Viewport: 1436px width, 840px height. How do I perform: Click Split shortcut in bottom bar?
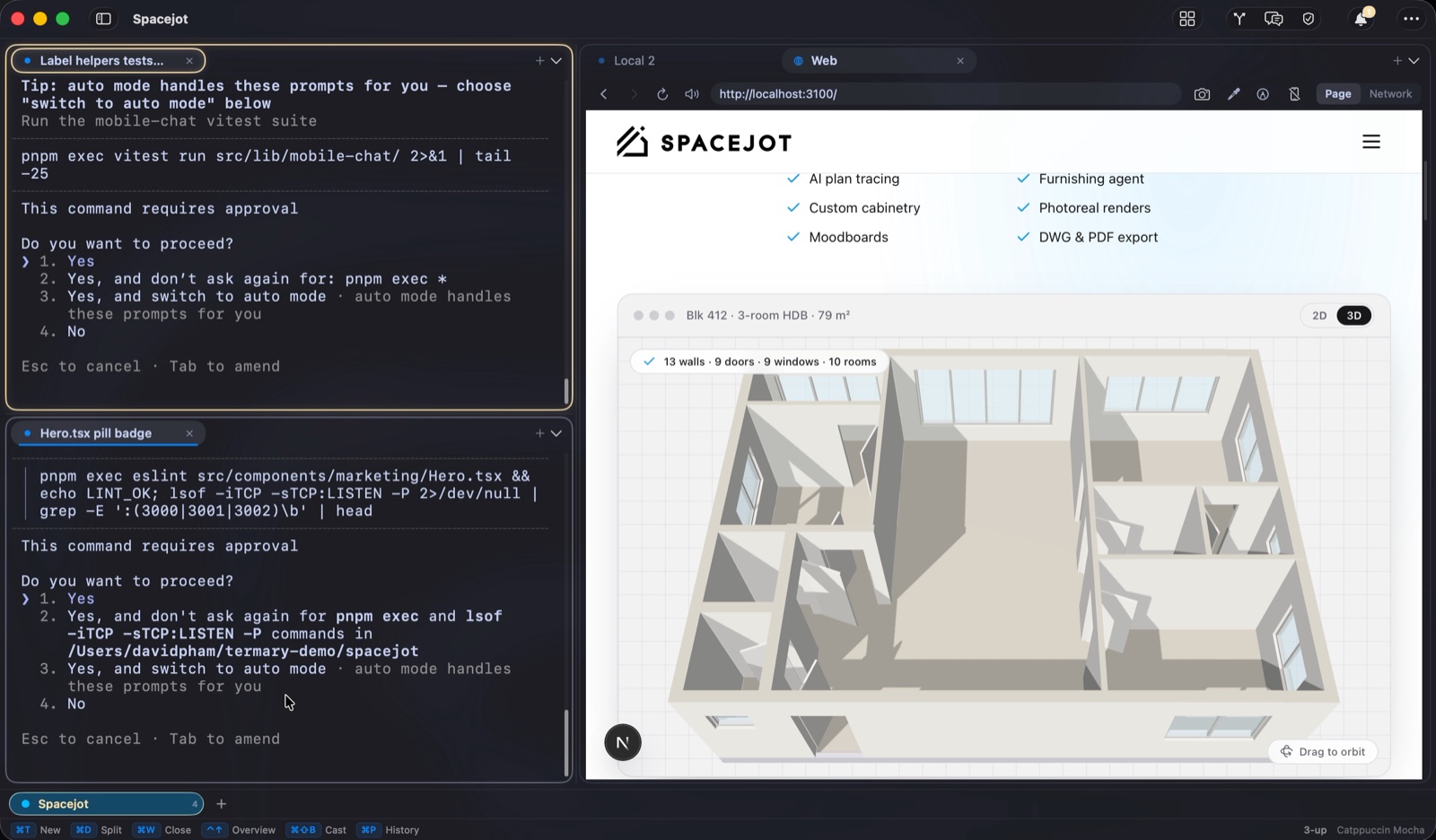pyautogui.click(x=97, y=830)
